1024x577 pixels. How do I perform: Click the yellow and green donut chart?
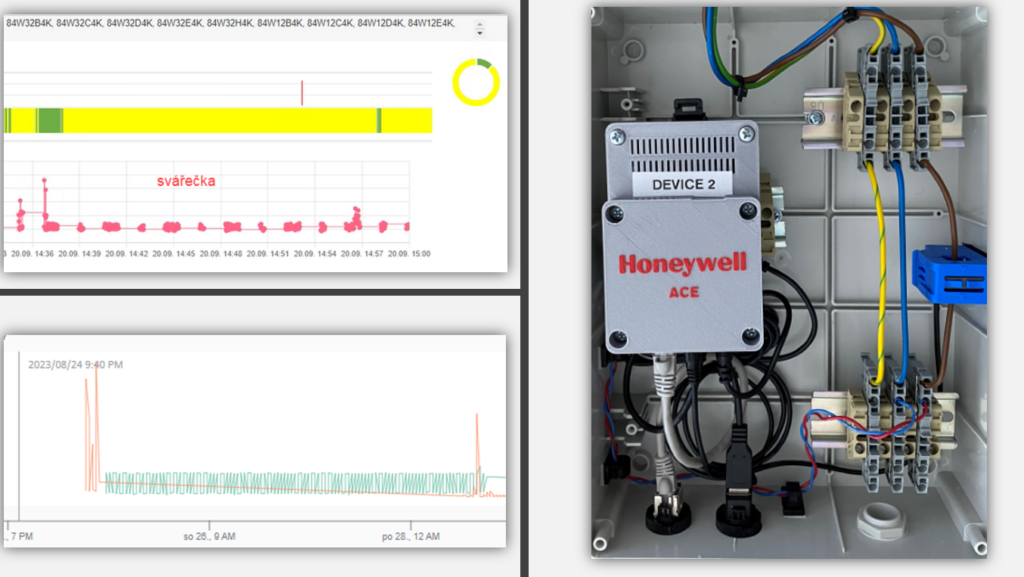475,82
